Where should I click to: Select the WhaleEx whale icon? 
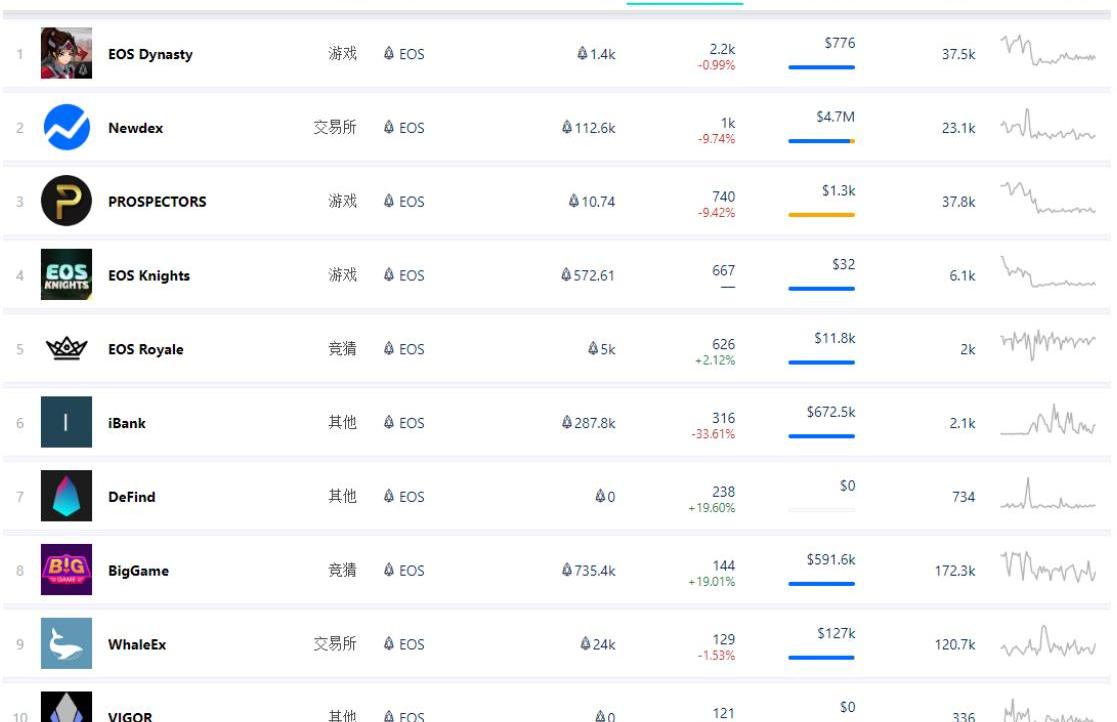[x=66, y=644]
